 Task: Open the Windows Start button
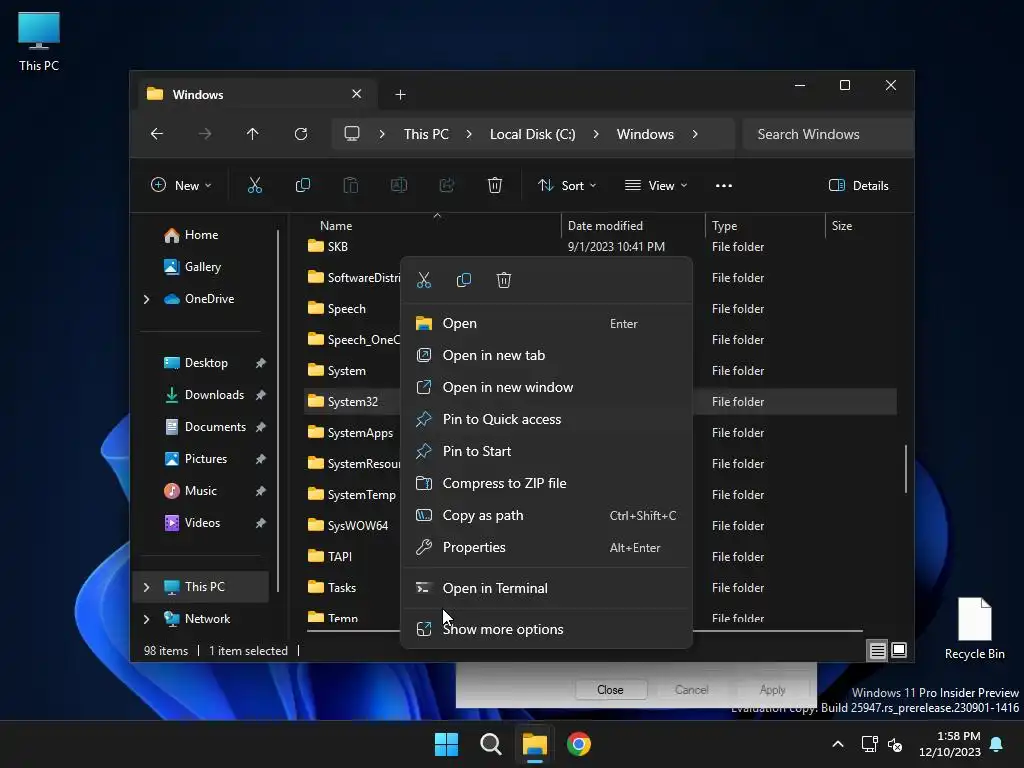click(x=447, y=744)
